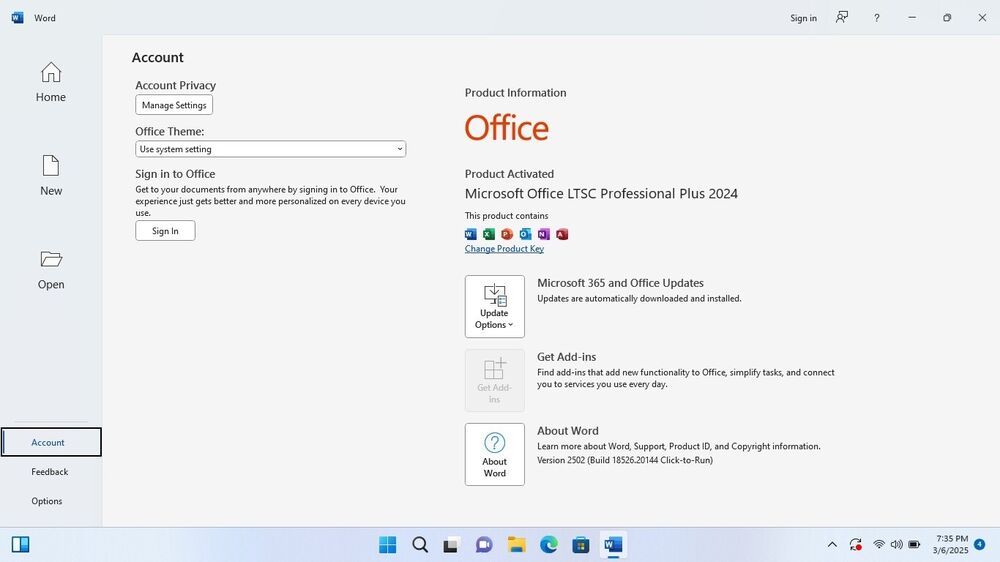
Task: Click the sync status tray icon
Action: click(856, 544)
